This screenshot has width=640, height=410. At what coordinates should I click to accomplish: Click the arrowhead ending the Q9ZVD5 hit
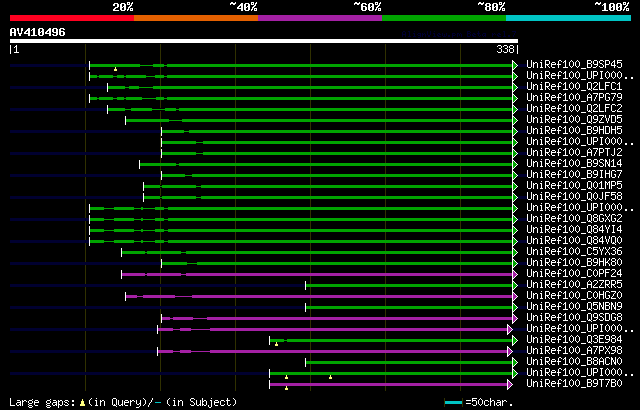515,120
